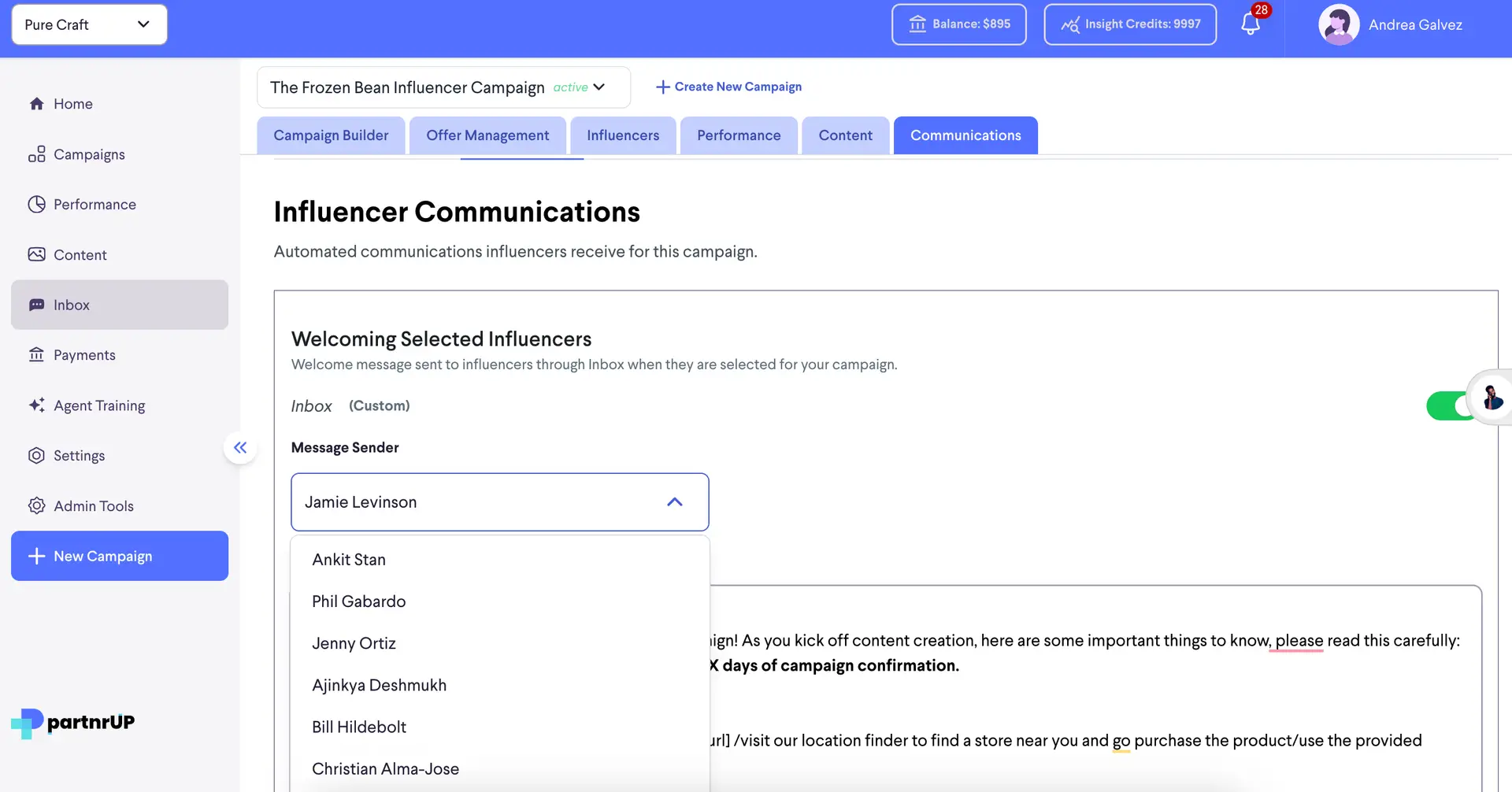
Task: Open notifications bell with 28 badge
Action: (1251, 24)
